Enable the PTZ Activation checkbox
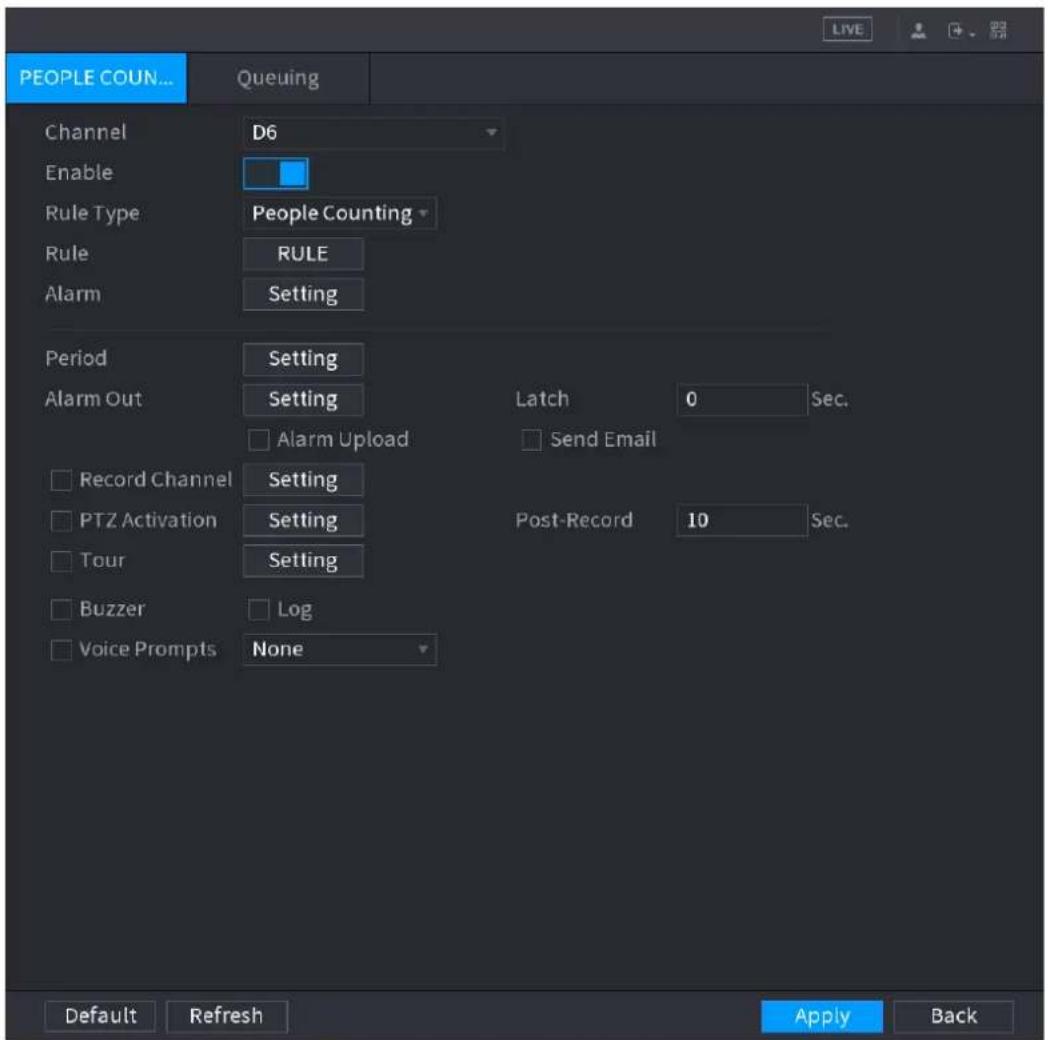Screen dimensions: 1048x1040 [x=61, y=521]
